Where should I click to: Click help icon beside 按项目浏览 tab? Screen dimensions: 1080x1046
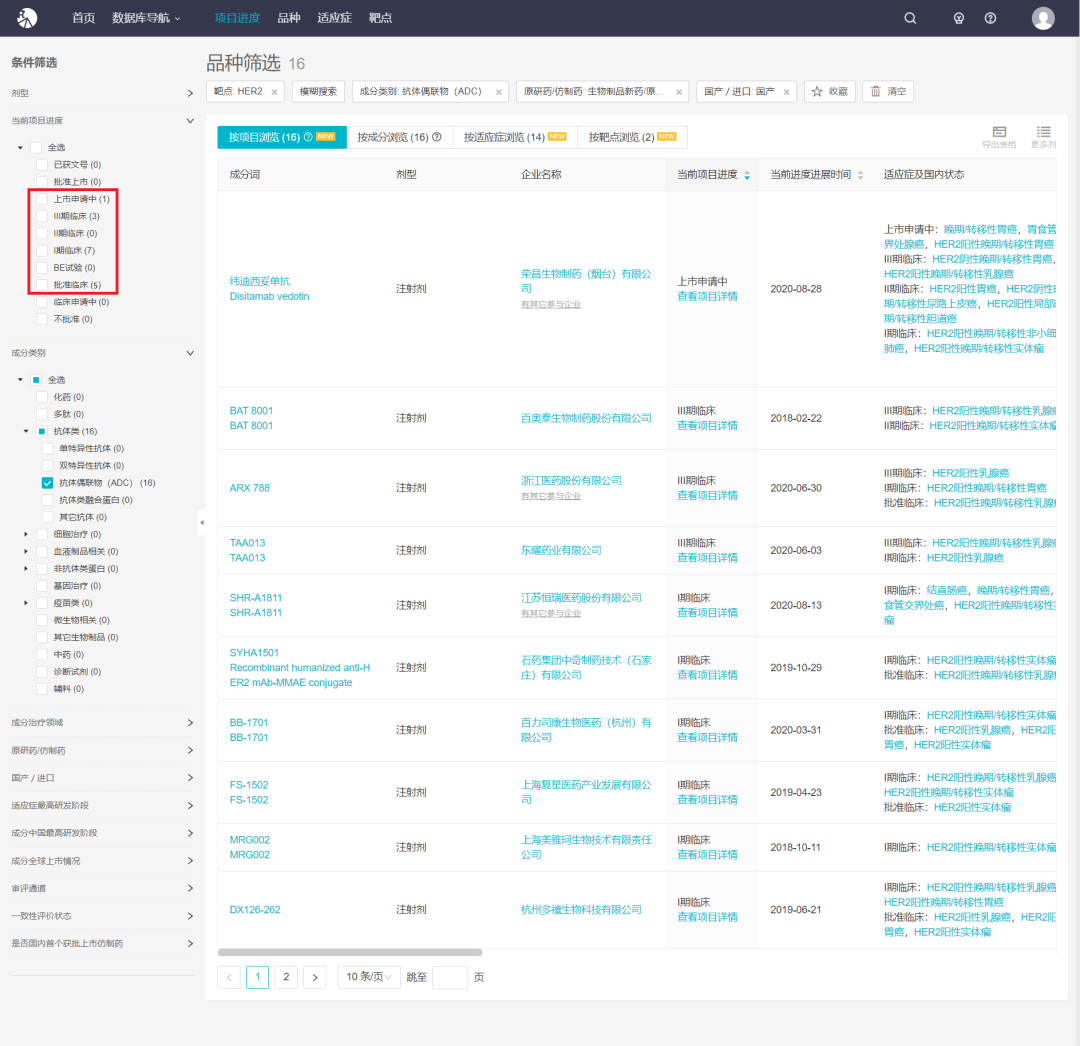(x=309, y=137)
